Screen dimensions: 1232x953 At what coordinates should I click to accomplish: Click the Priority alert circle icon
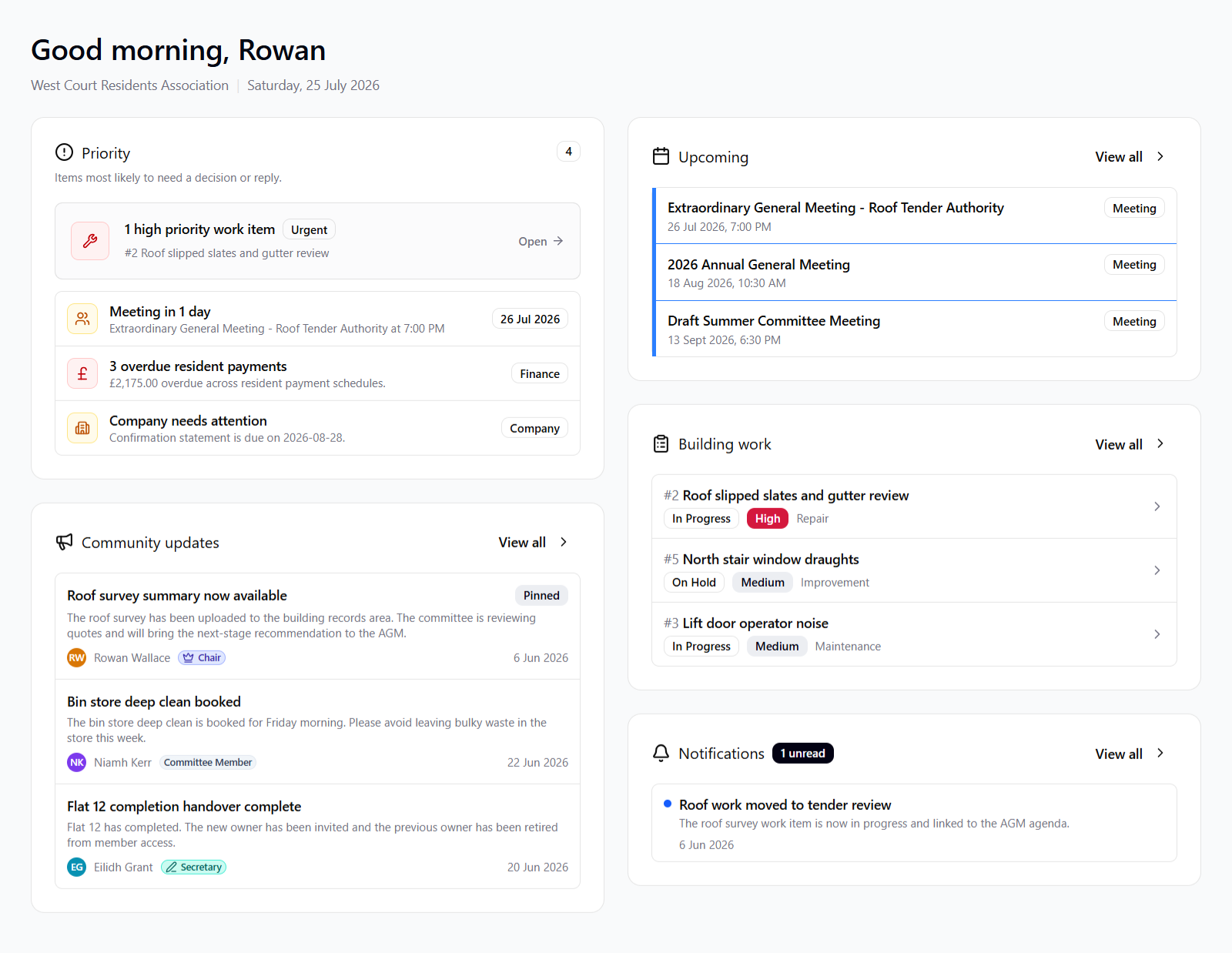point(65,152)
